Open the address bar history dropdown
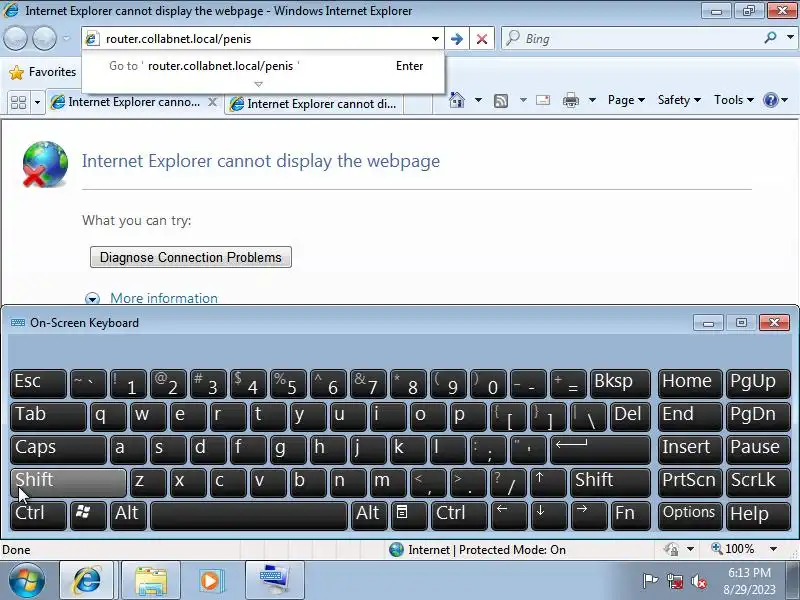 435,39
